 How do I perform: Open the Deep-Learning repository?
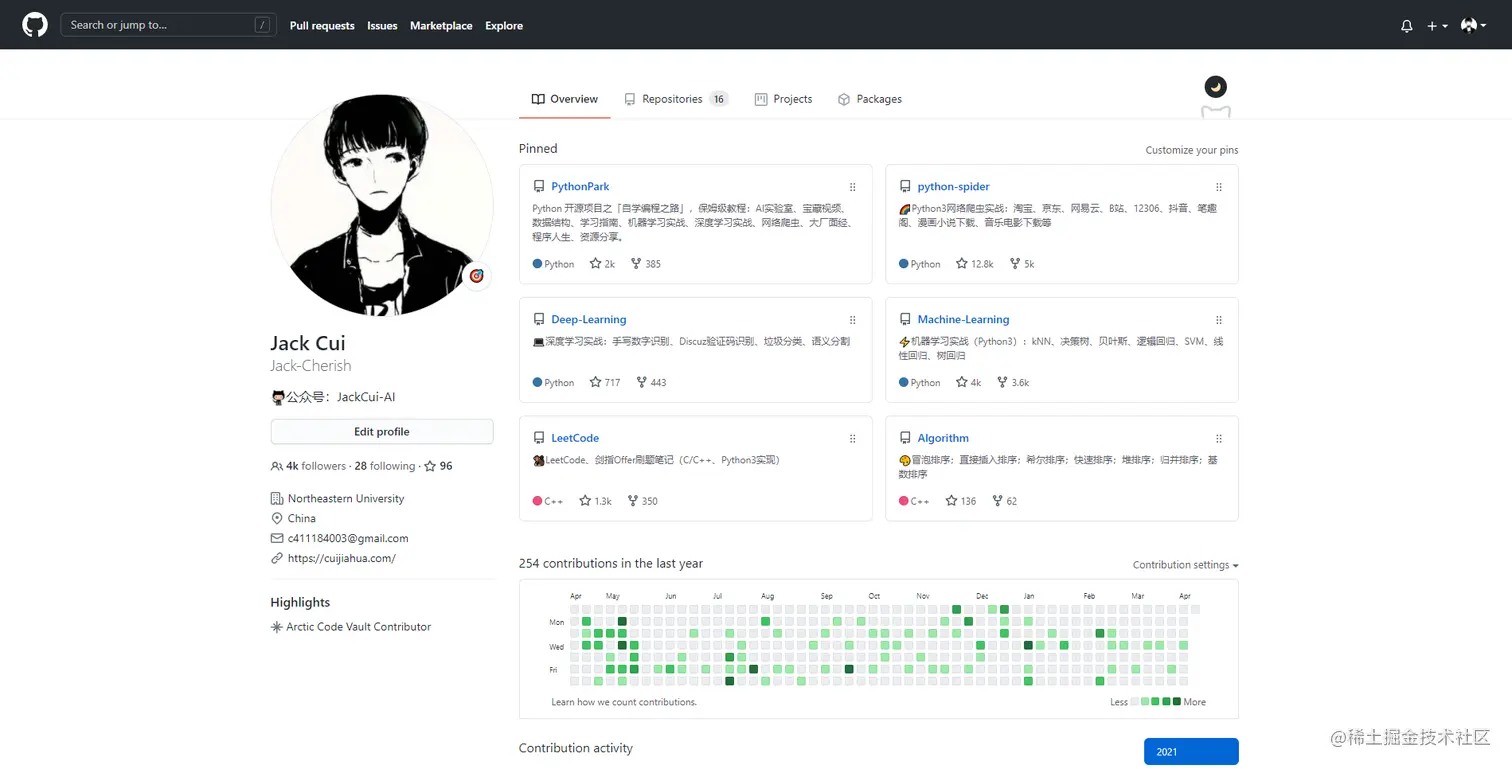(589, 320)
